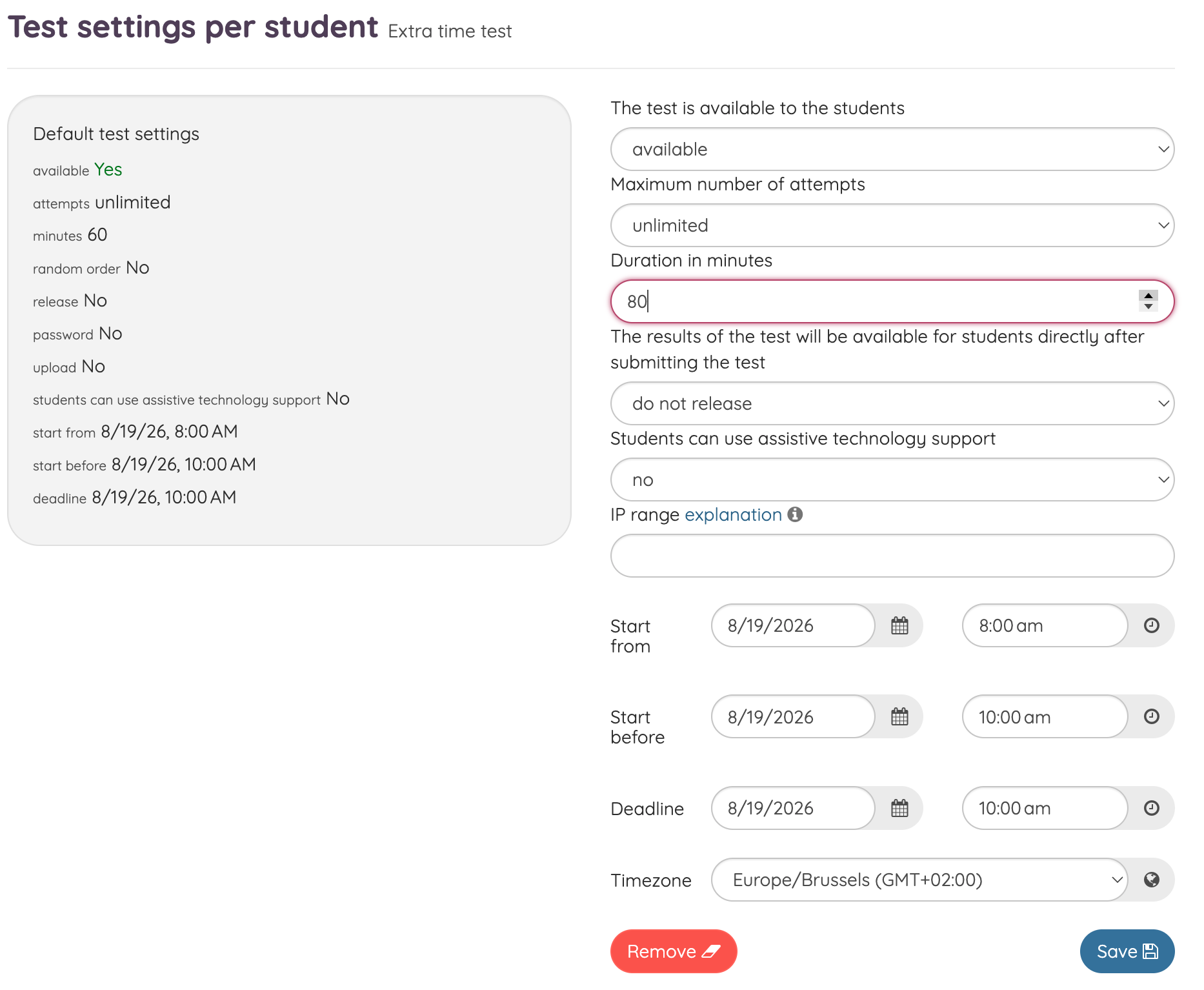Open the Start from calendar picker
This screenshot has width=1204, height=990.
tap(899, 625)
